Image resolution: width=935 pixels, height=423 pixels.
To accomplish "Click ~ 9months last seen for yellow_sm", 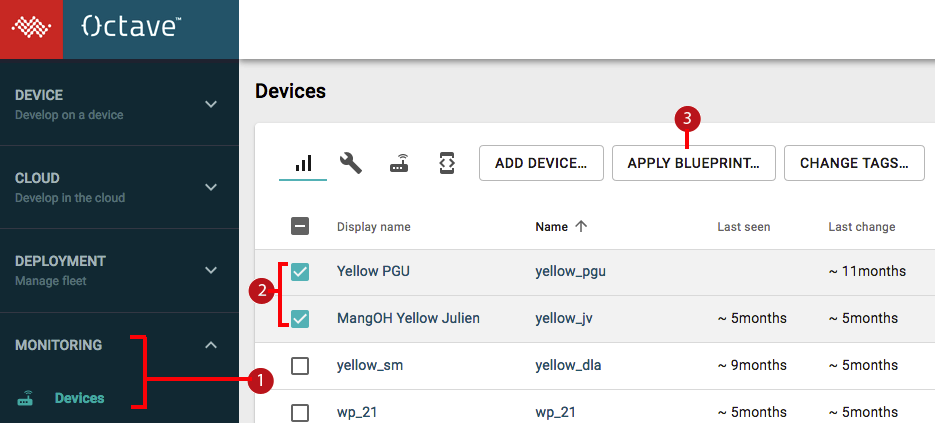I will click(x=752, y=365).
